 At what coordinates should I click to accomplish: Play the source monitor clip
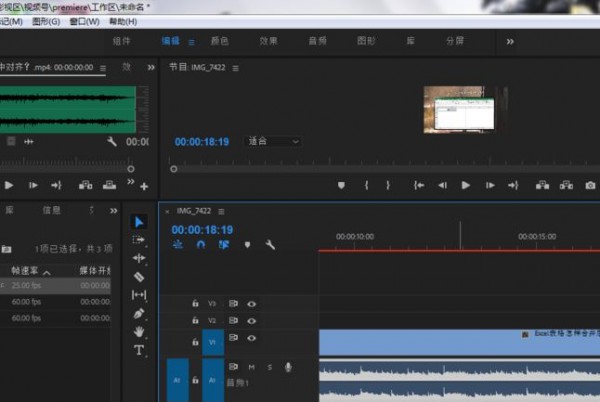coord(9,186)
